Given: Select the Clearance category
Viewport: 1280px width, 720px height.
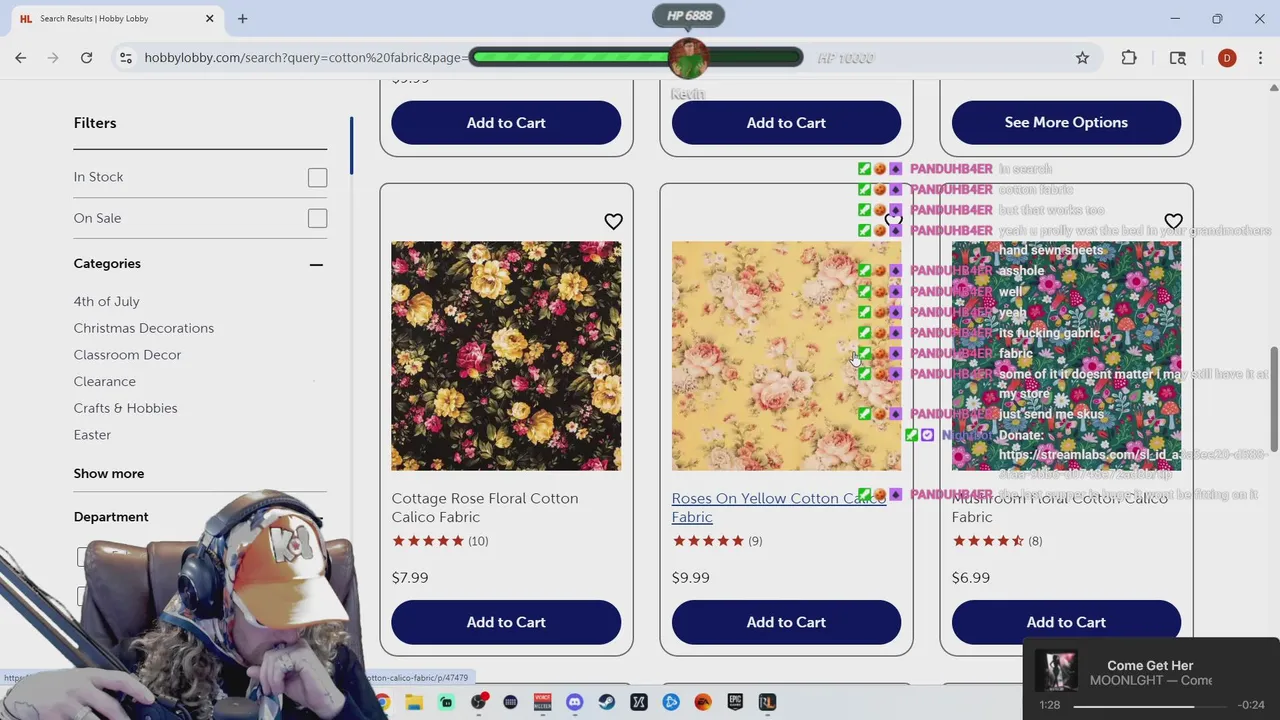Looking at the screenshot, I should [104, 381].
